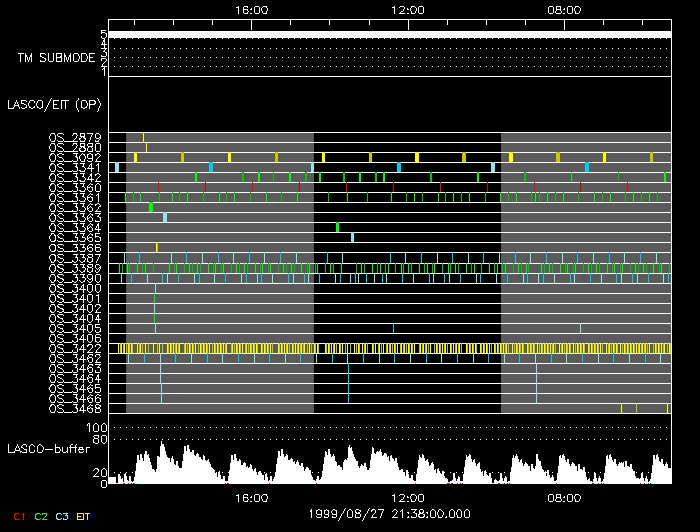Viewport: 700px width, 532px height.
Task: Click the OS_3092 row label
Action: (74, 157)
